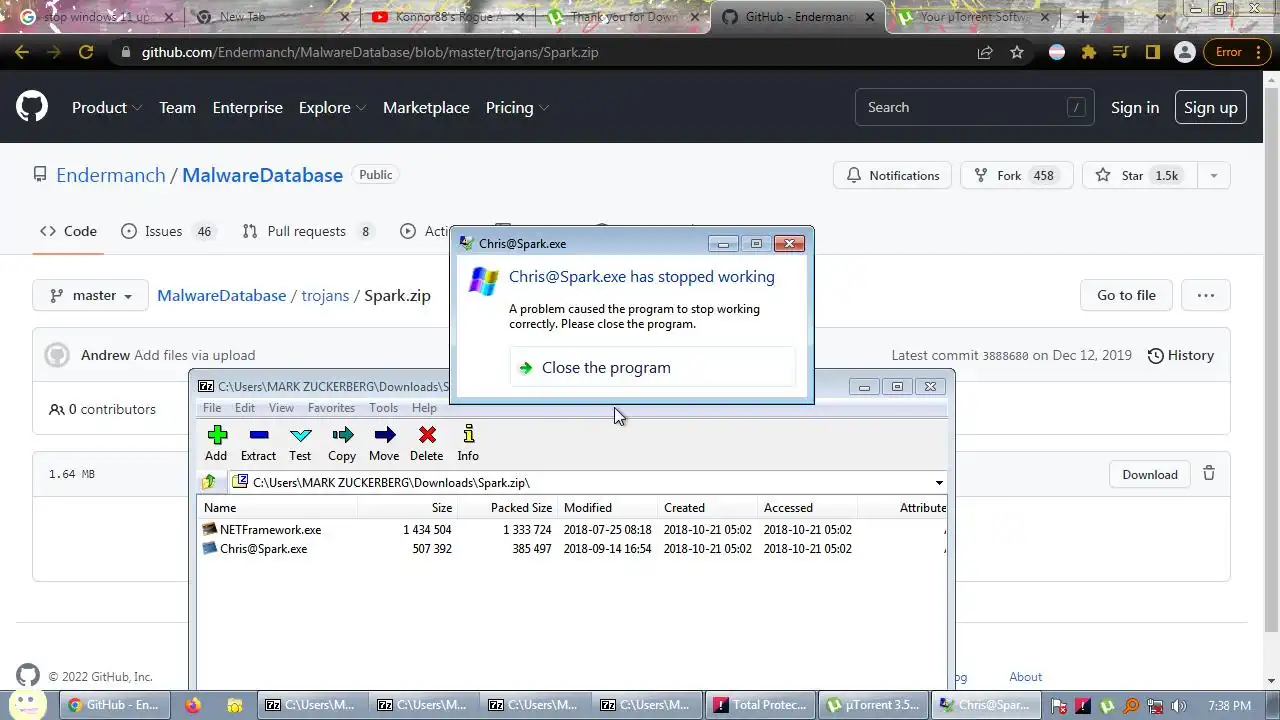Open the 7-Zip File menu
Screen dimensions: 1280x720
coord(212,408)
